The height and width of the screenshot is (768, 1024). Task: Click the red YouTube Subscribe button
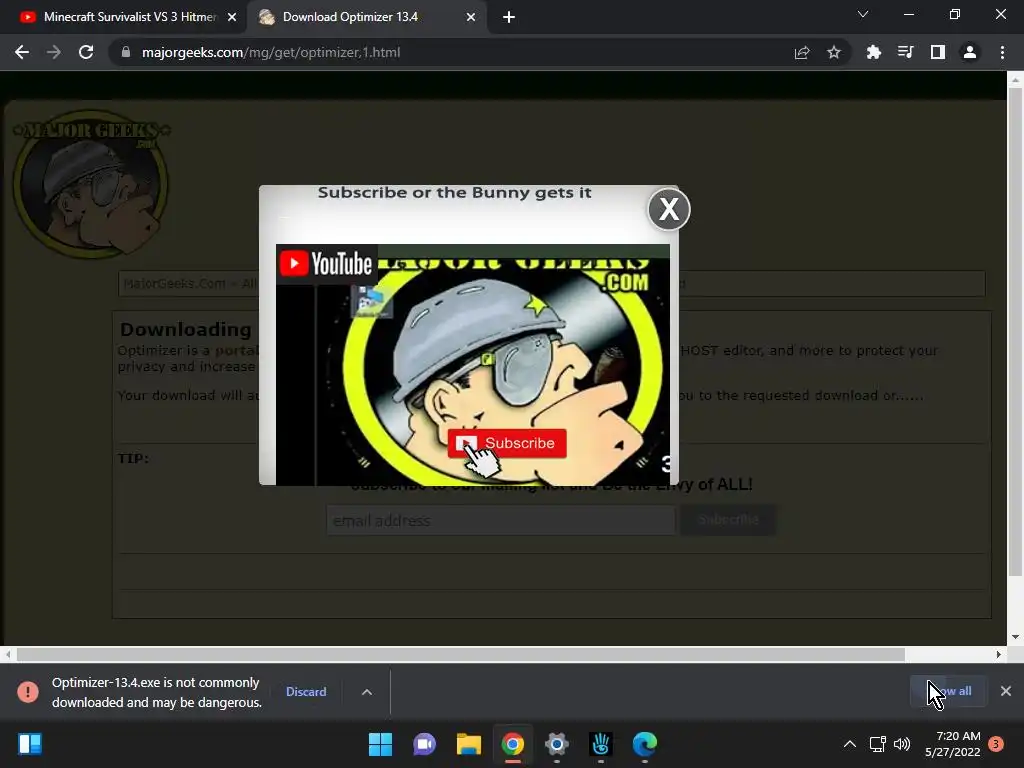(507, 443)
